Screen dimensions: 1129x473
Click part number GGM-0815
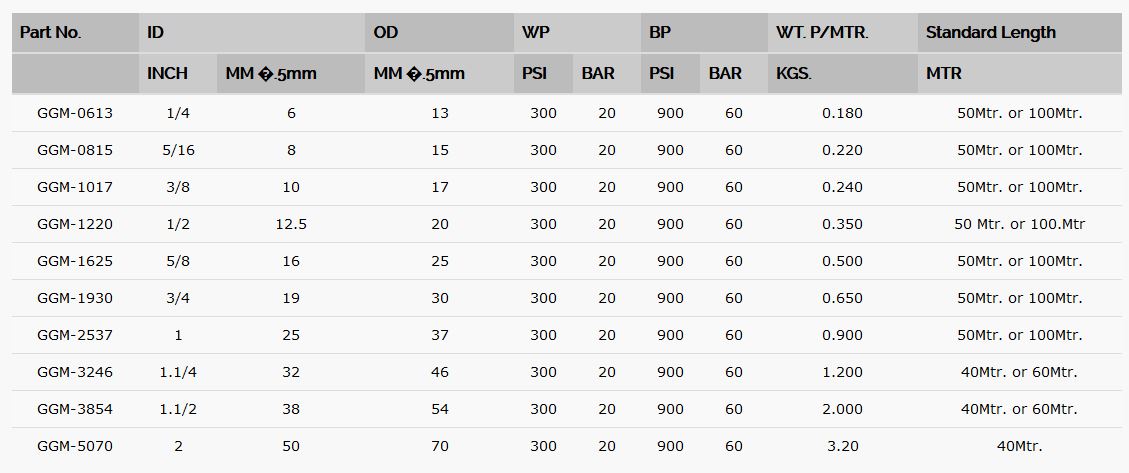tap(75, 150)
